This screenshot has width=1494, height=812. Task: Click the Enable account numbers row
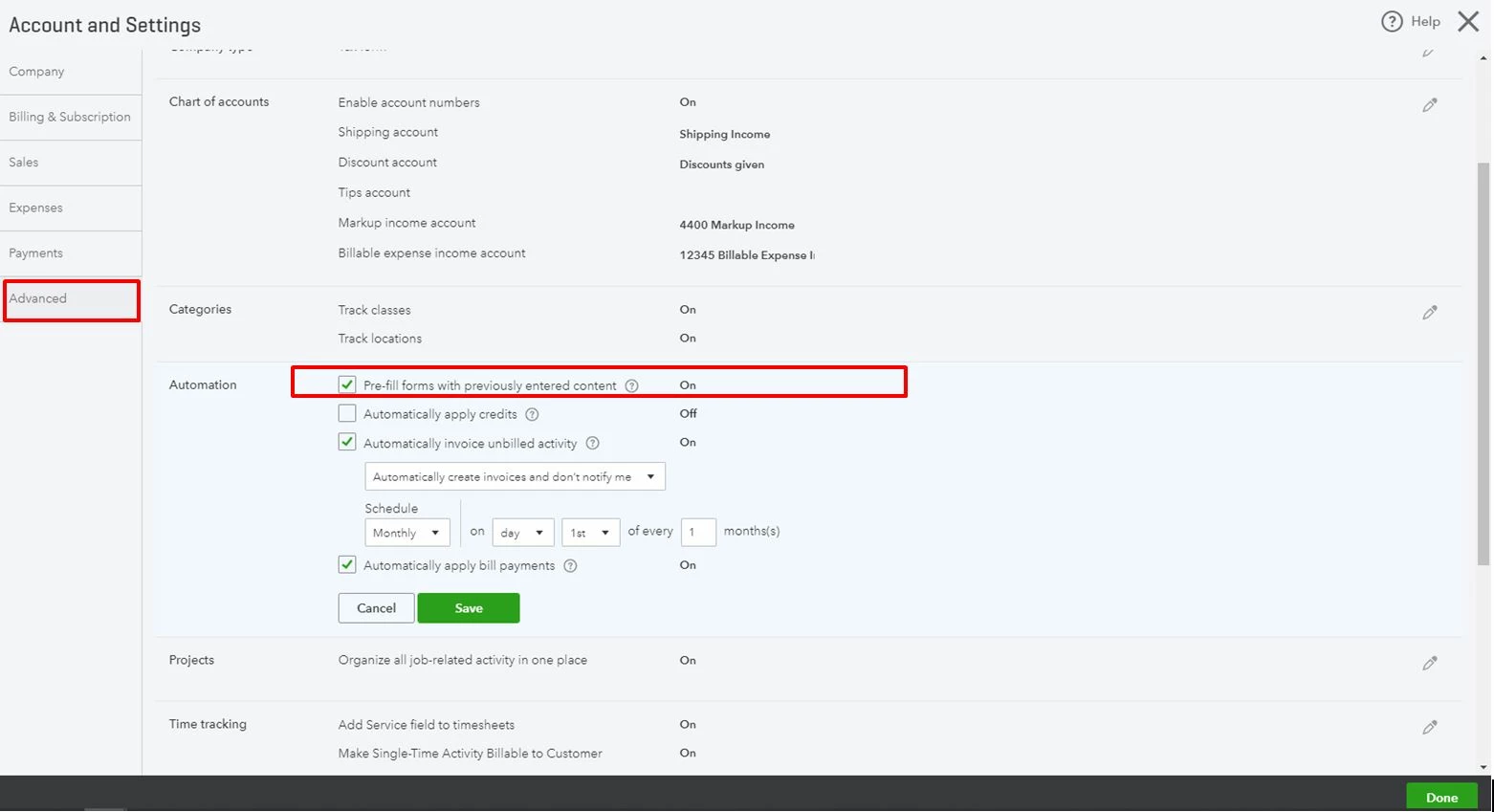516,102
